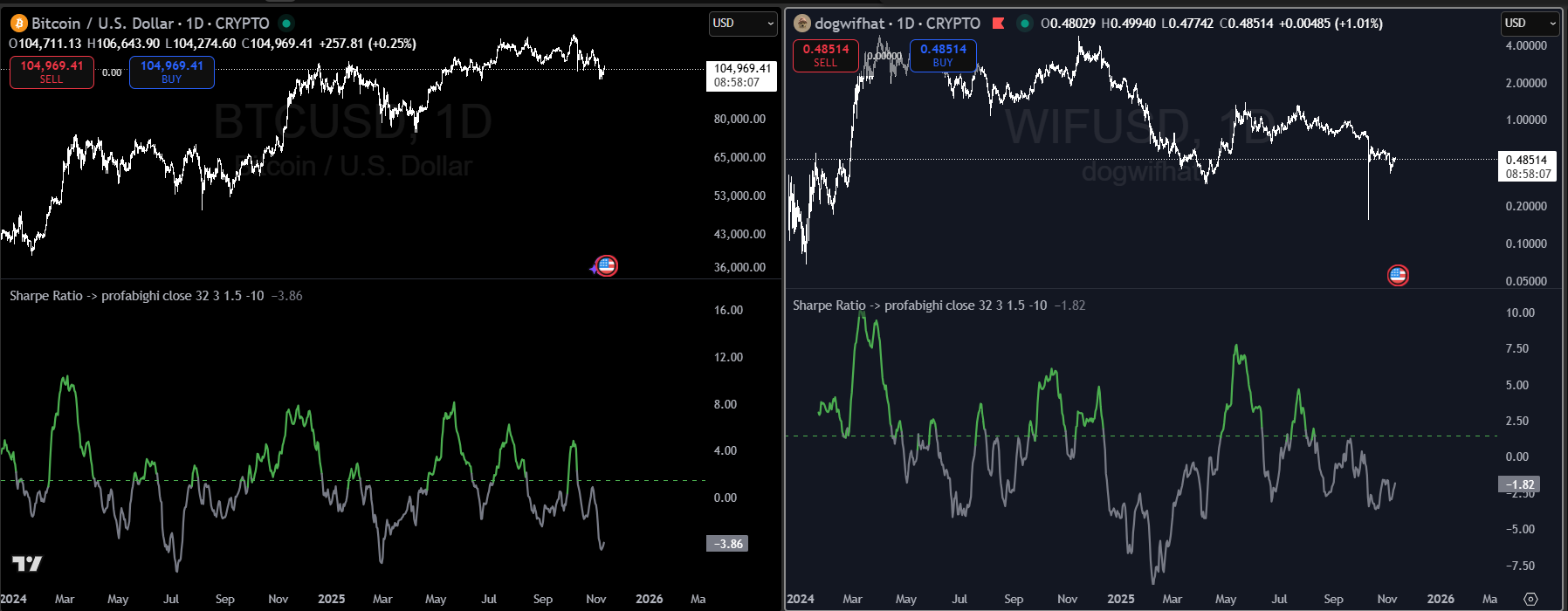Screen dimensions: 1568x611
Task: Click dogwifhat change value +0.00485 (+1.01%)
Action: [1331, 24]
